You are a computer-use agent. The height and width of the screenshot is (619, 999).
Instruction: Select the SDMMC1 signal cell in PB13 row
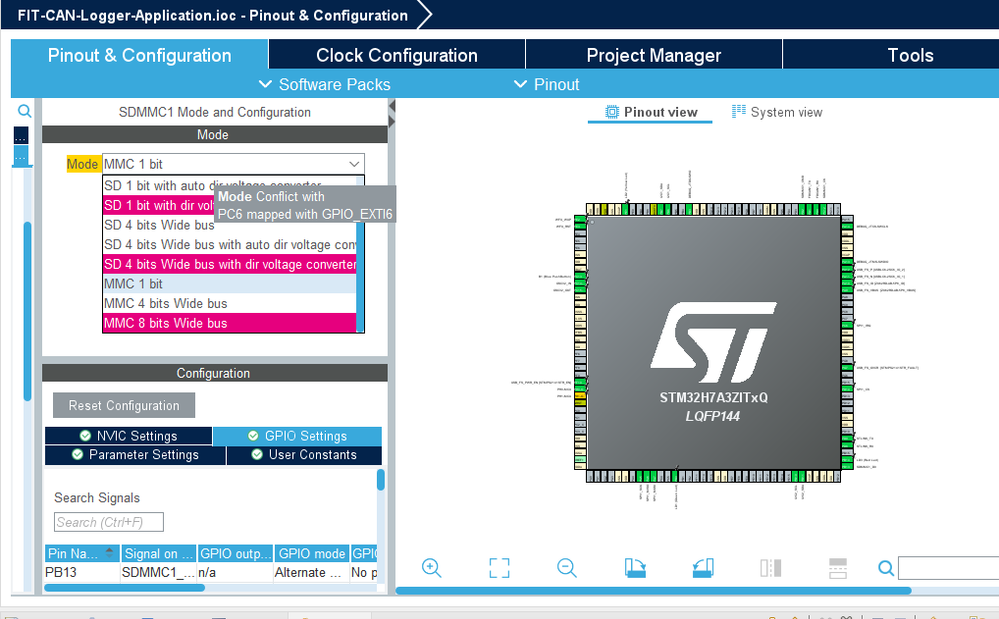(159, 572)
